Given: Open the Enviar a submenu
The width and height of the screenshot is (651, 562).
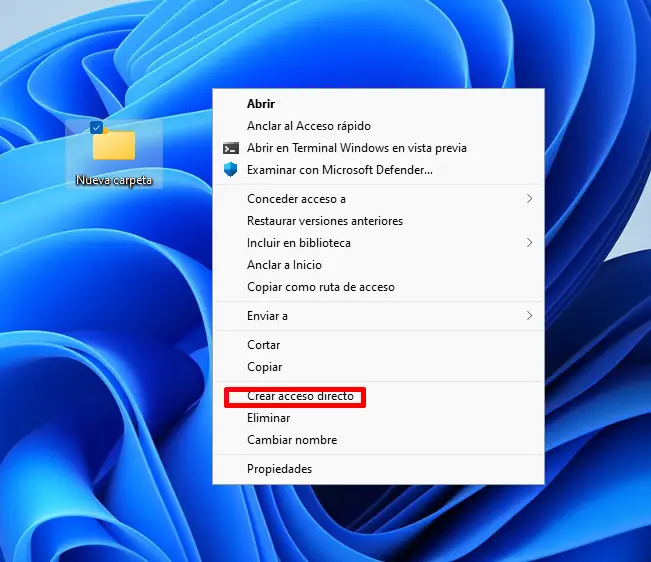Looking at the screenshot, I should (x=378, y=316).
